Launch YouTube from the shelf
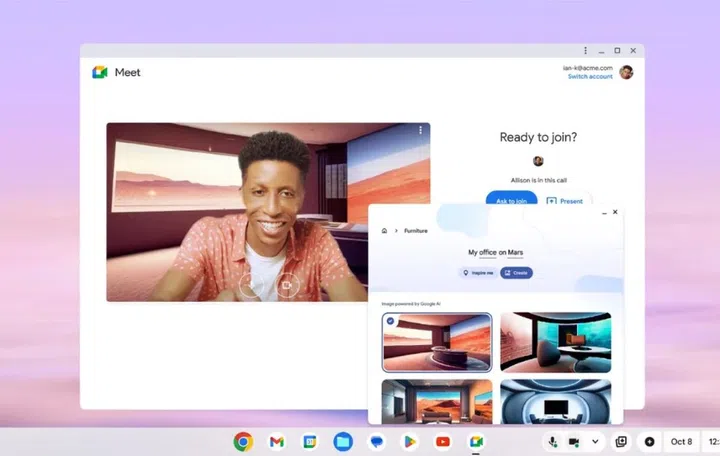The width and height of the screenshot is (720, 456). (442, 441)
